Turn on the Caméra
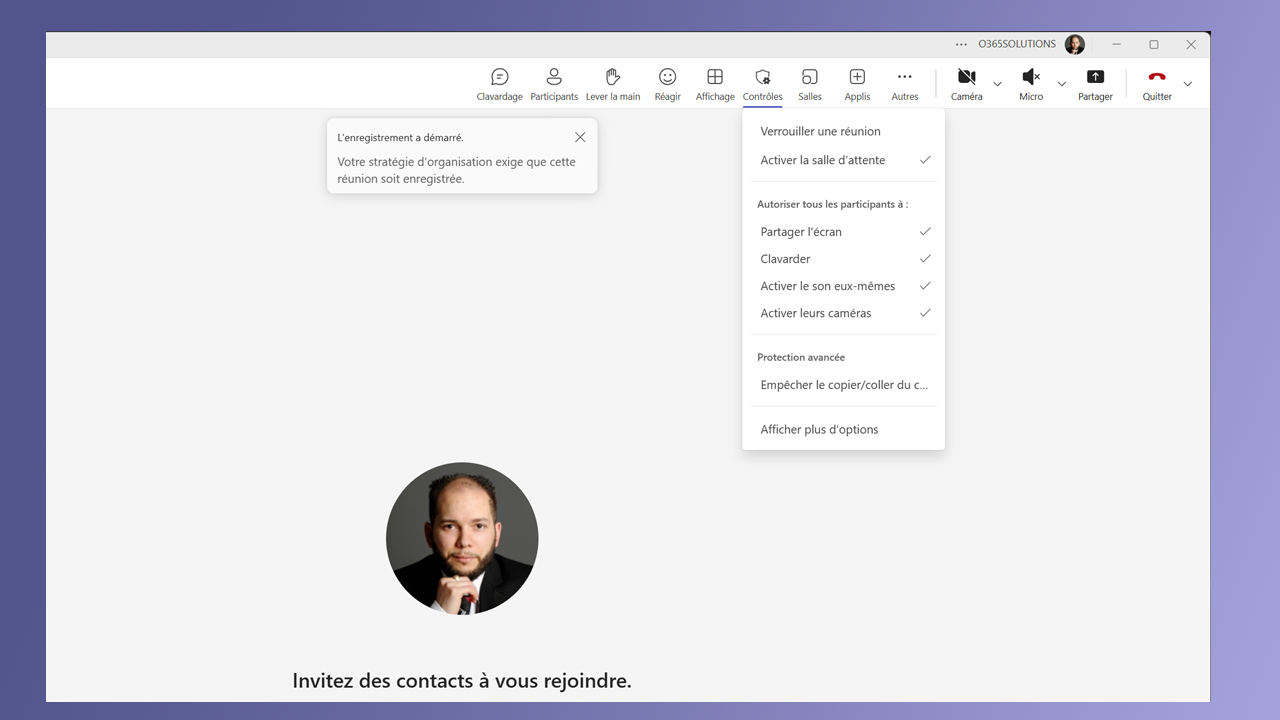The height and width of the screenshot is (720, 1280). click(966, 84)
